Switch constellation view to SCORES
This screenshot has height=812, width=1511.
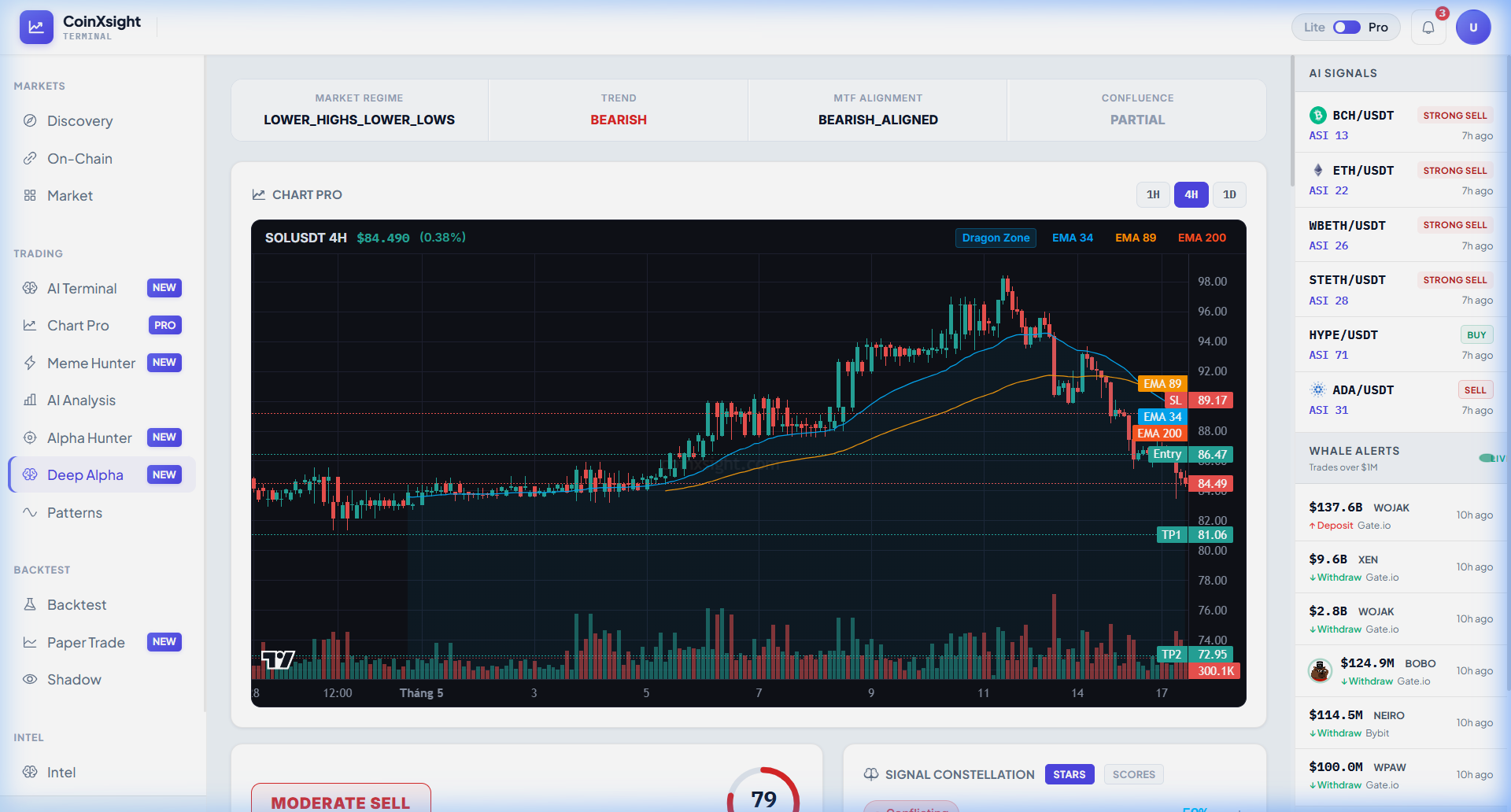pyautogui.click(x=1134, y=774)
